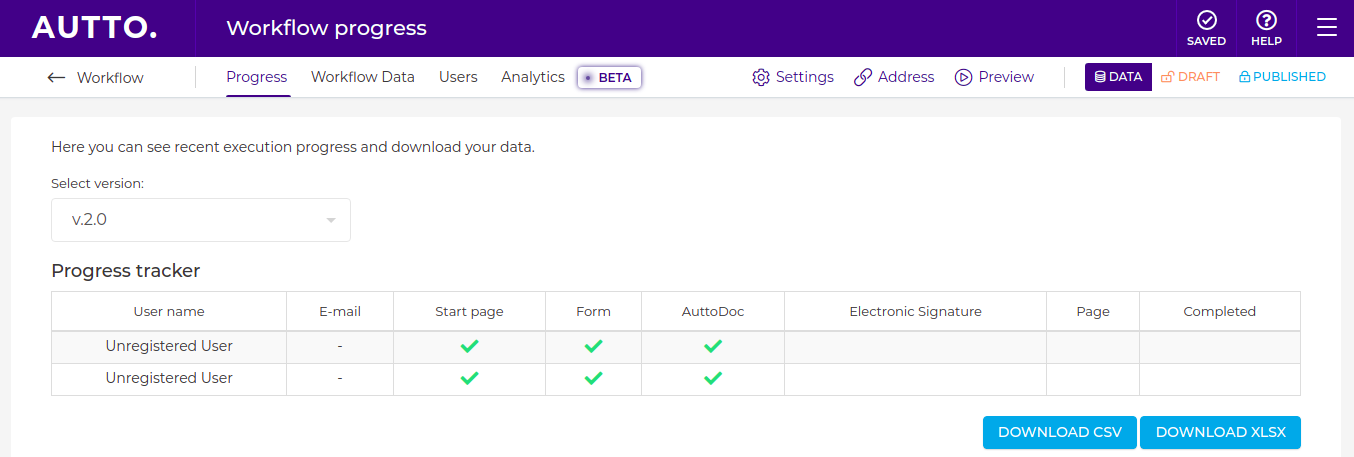The width and height of the screenshot is (1354, 457).
Task: Click the dropdown arrow beside v.2.0
Action: (331, 221)
